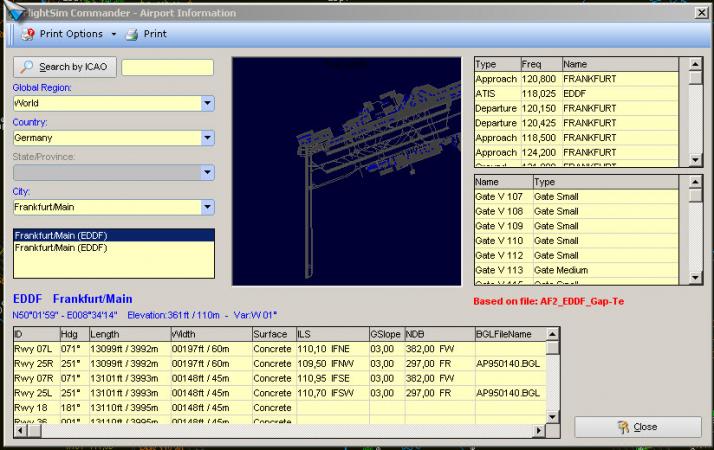
Task: Click the Close button with keys icon
Action: click(x=638, y=427)
